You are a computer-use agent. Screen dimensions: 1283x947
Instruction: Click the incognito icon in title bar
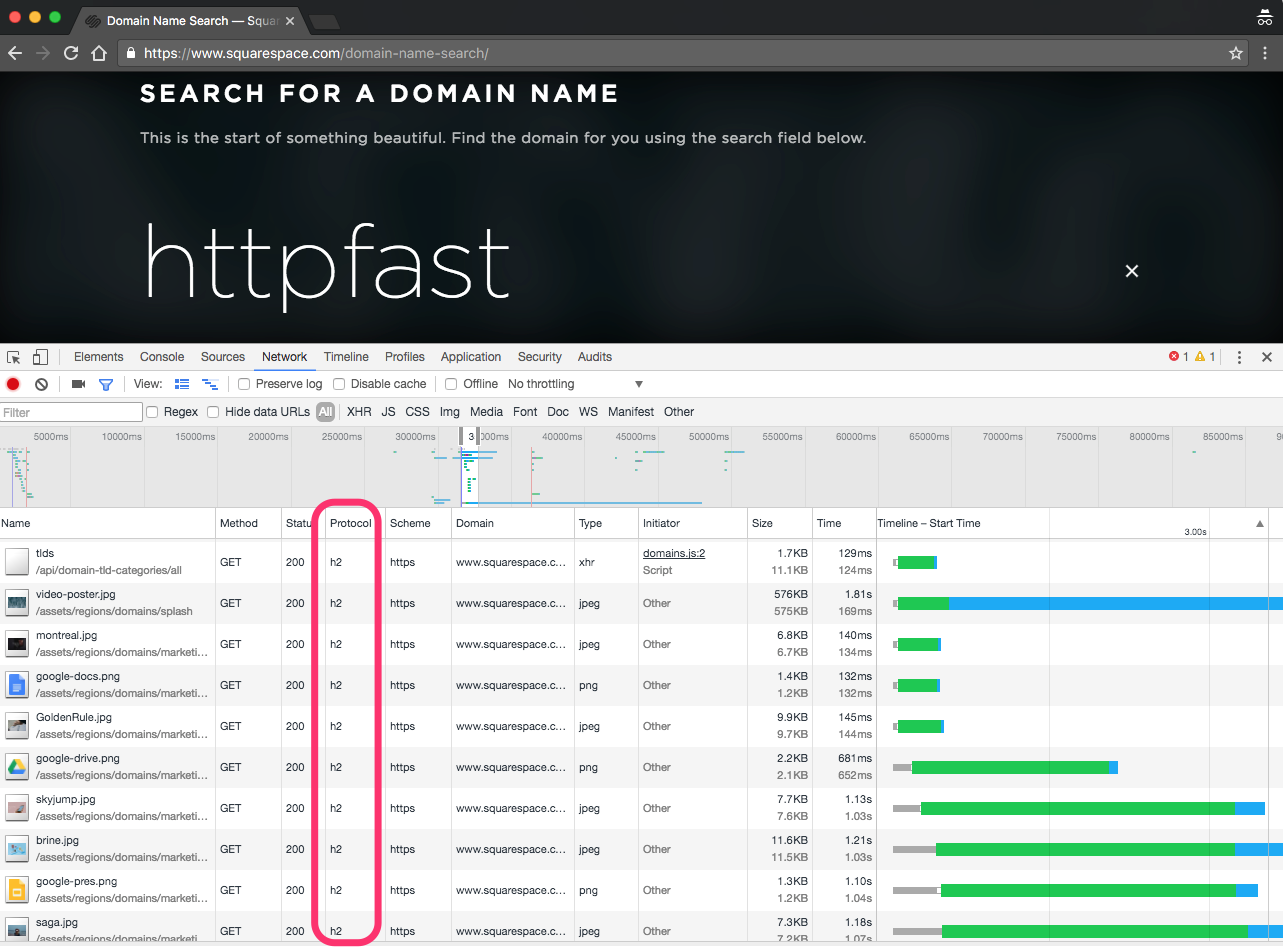pyautogui.click(x=1265, y=17)
